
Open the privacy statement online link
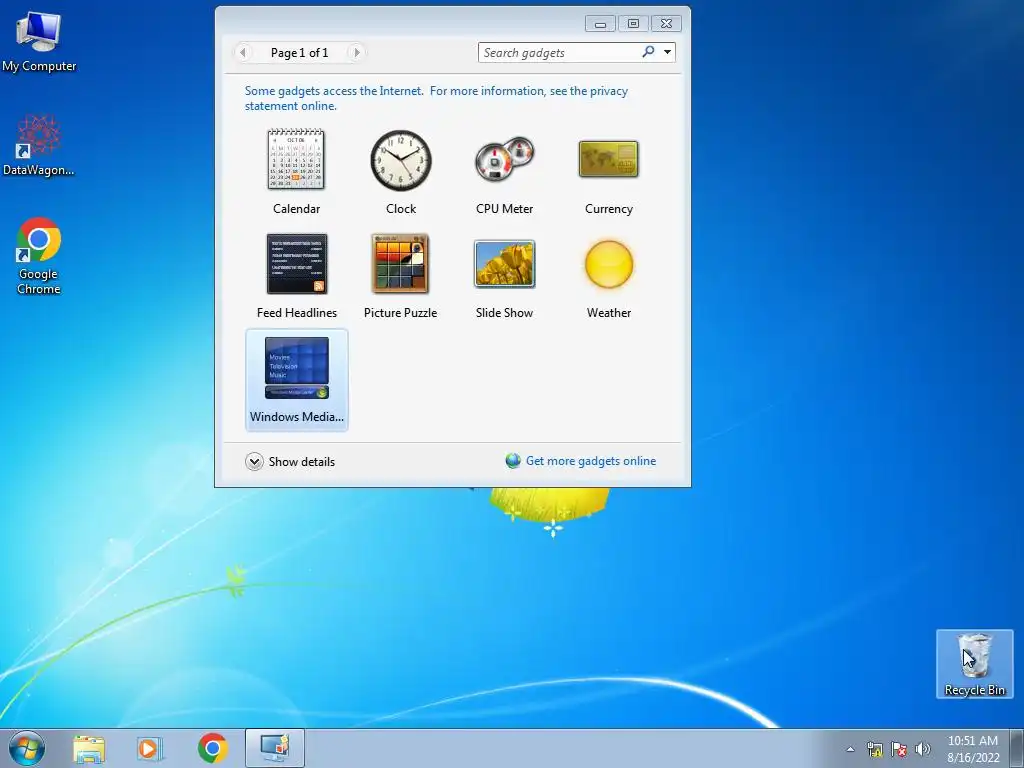tap(436, 98)
